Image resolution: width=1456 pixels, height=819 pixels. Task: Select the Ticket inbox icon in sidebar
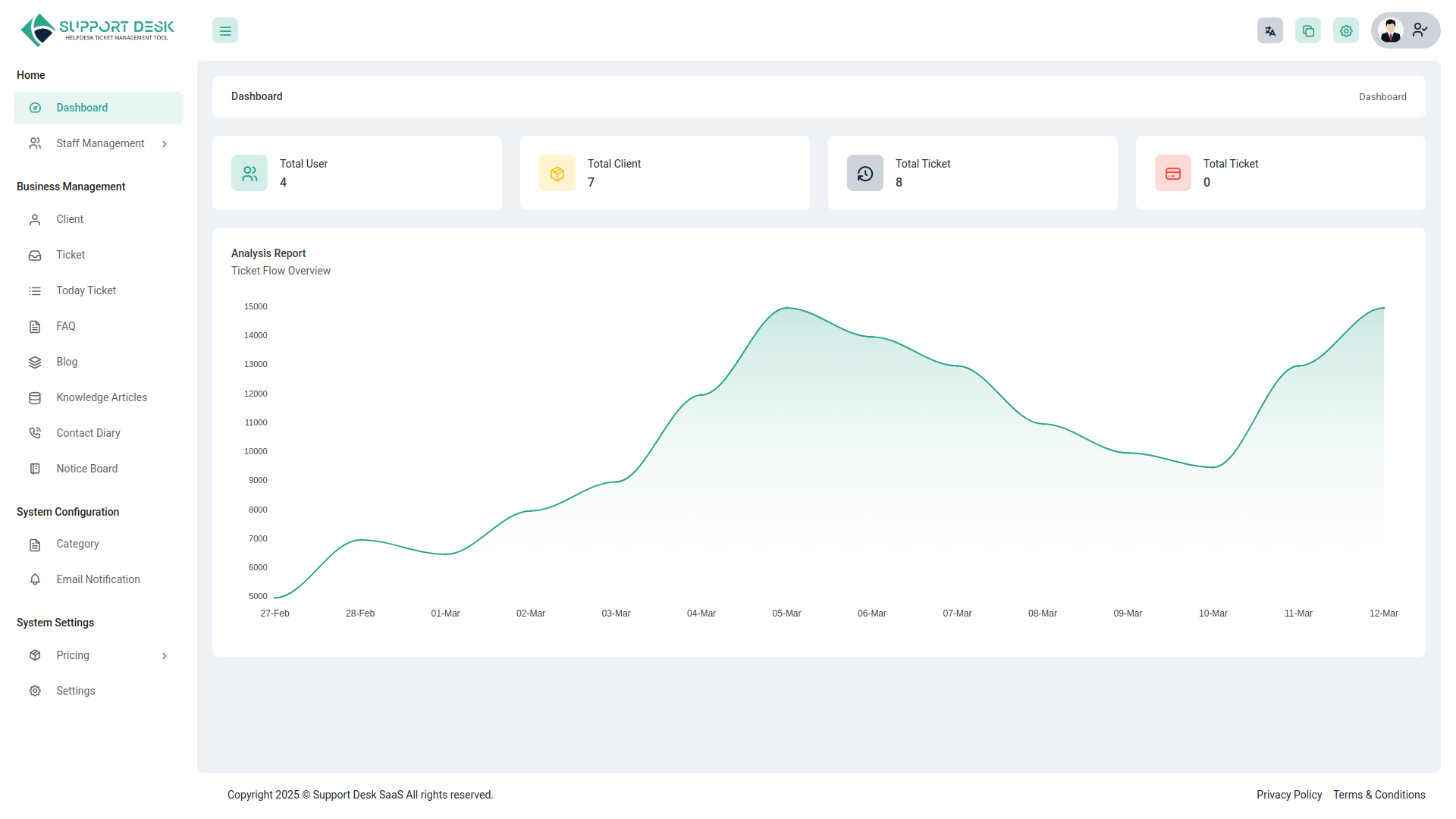[x=35, y=255]
